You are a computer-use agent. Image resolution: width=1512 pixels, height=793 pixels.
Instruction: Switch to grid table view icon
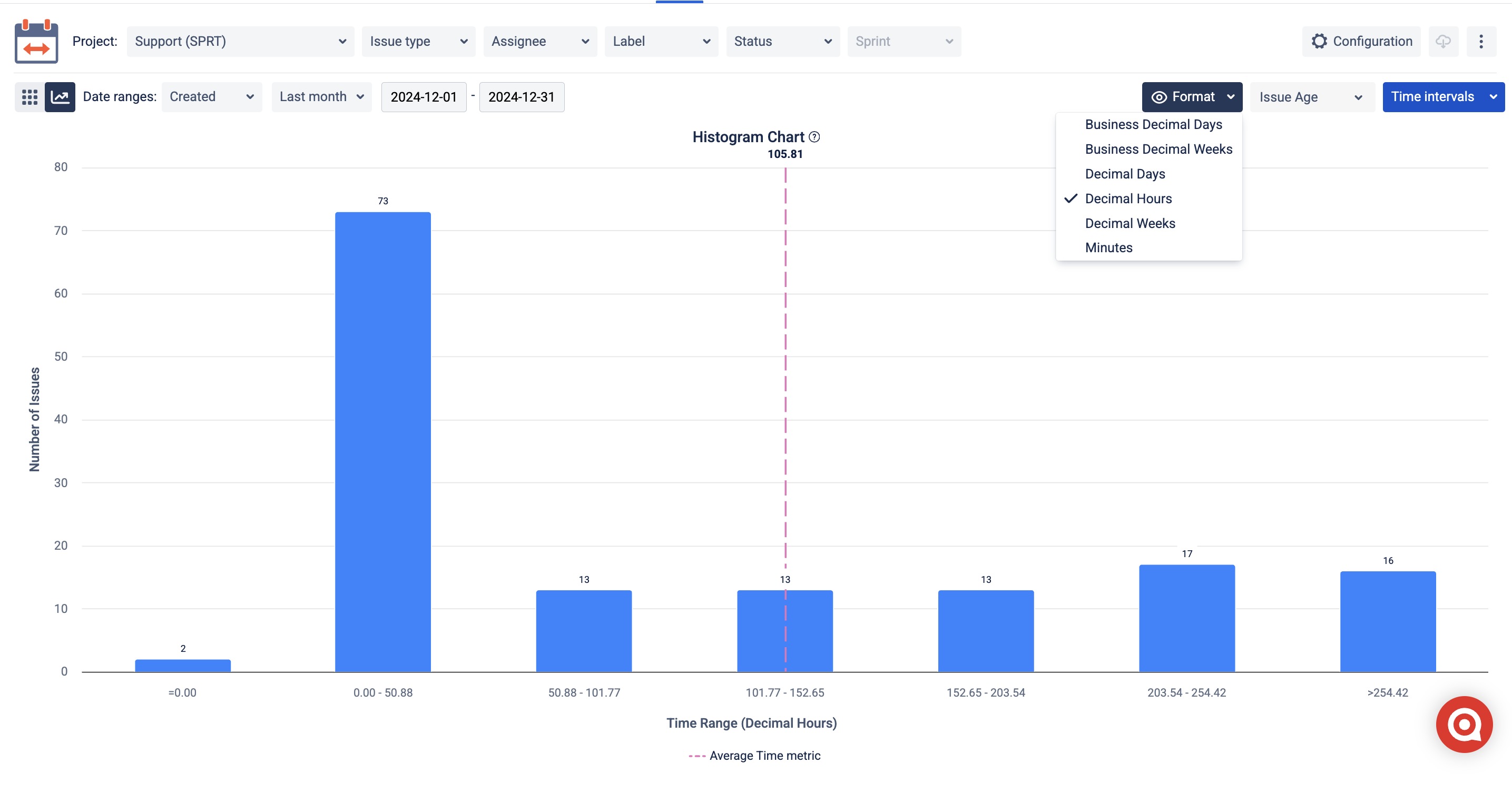coord(30,97)
